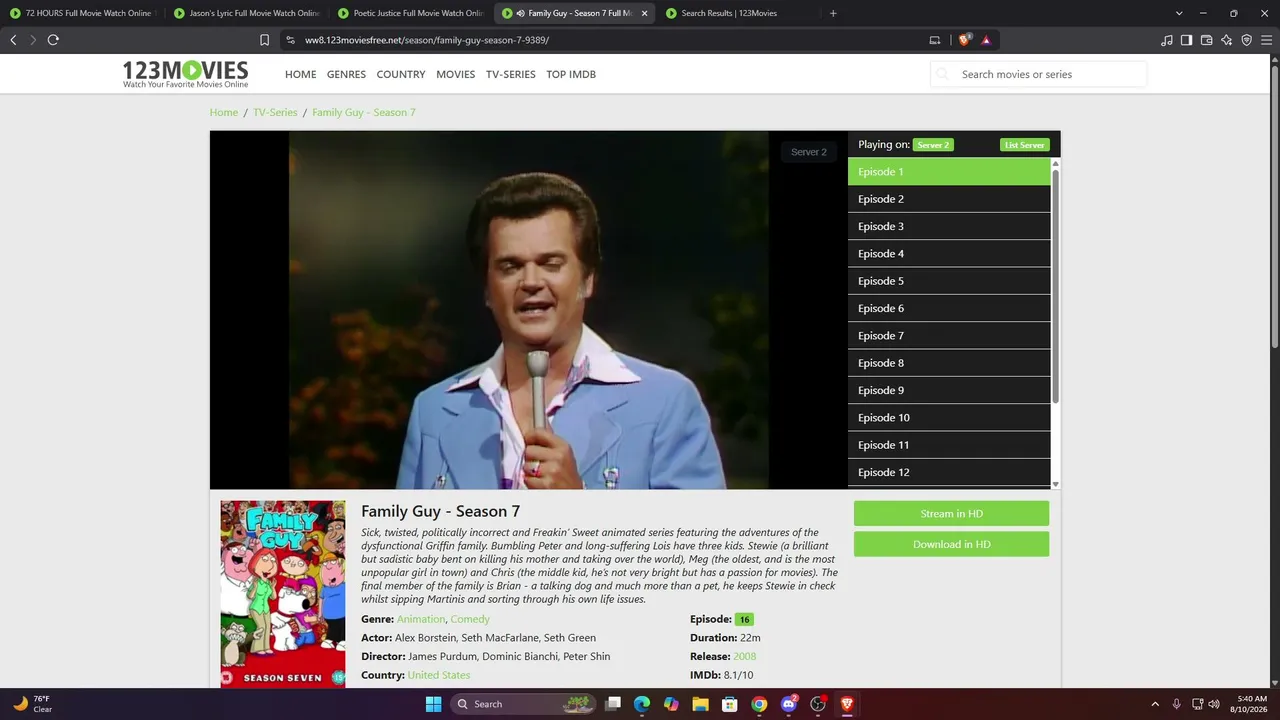
Task: Go back to the previous page
Action: 13,40
